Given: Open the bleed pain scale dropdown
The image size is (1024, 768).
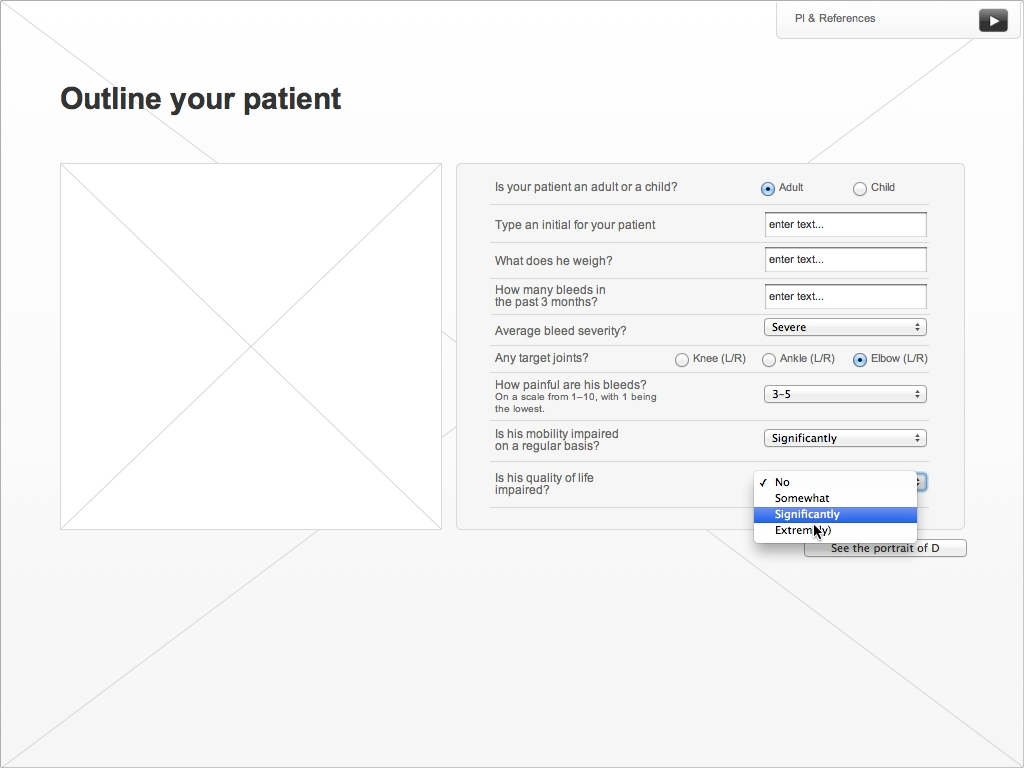Looking at the screenshot, I should pyautogui.click(x=845, y=394).
